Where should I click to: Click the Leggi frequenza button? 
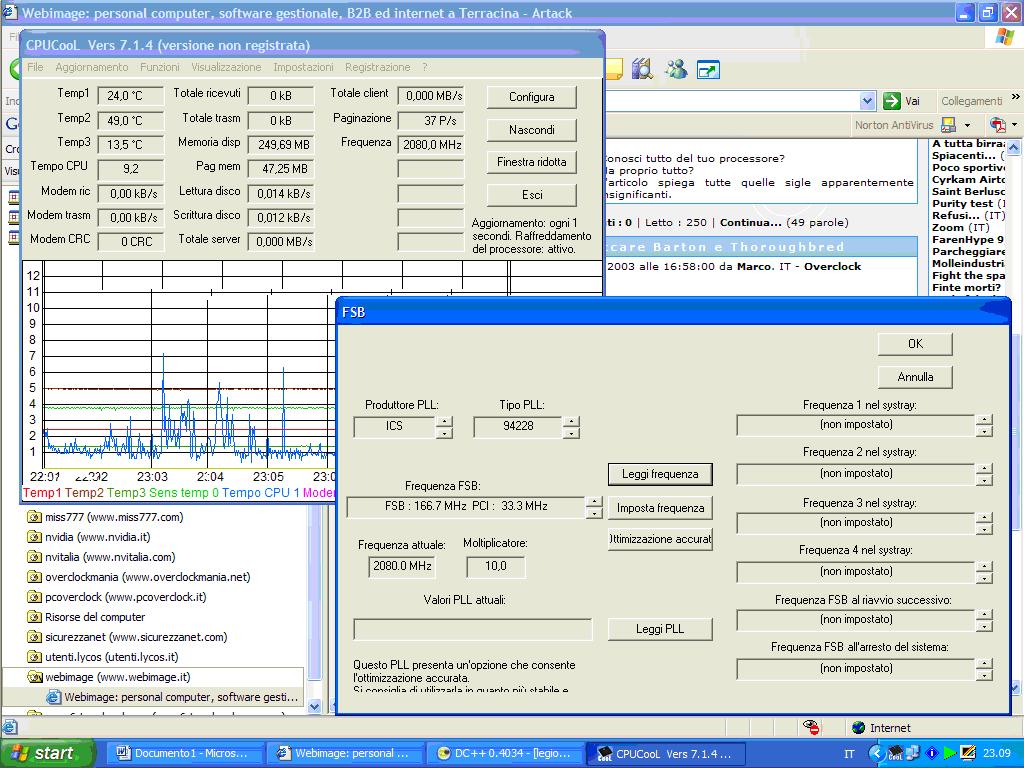pos(660,474)
